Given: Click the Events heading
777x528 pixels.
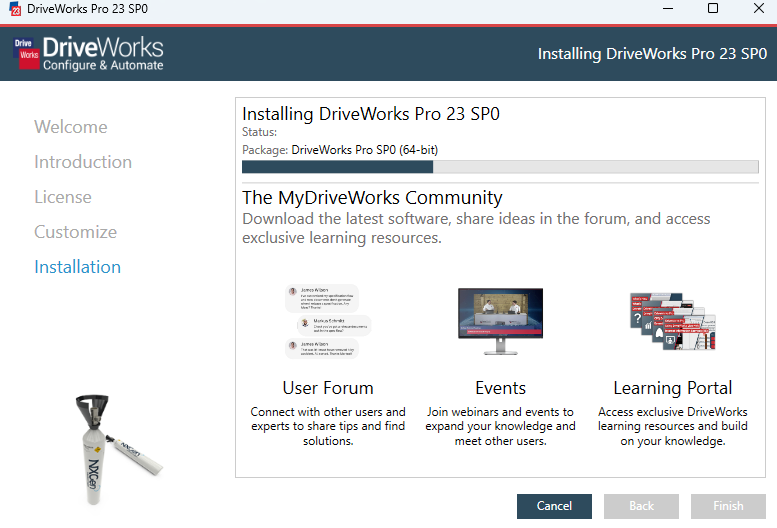Looking at the screenshot, I should 500,388.
